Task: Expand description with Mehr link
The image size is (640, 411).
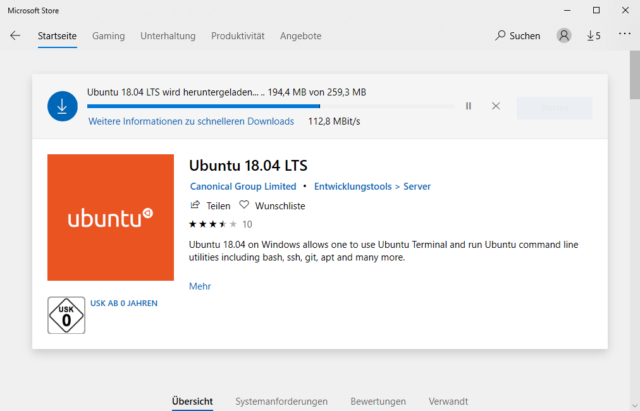Action: pos(199,286)
